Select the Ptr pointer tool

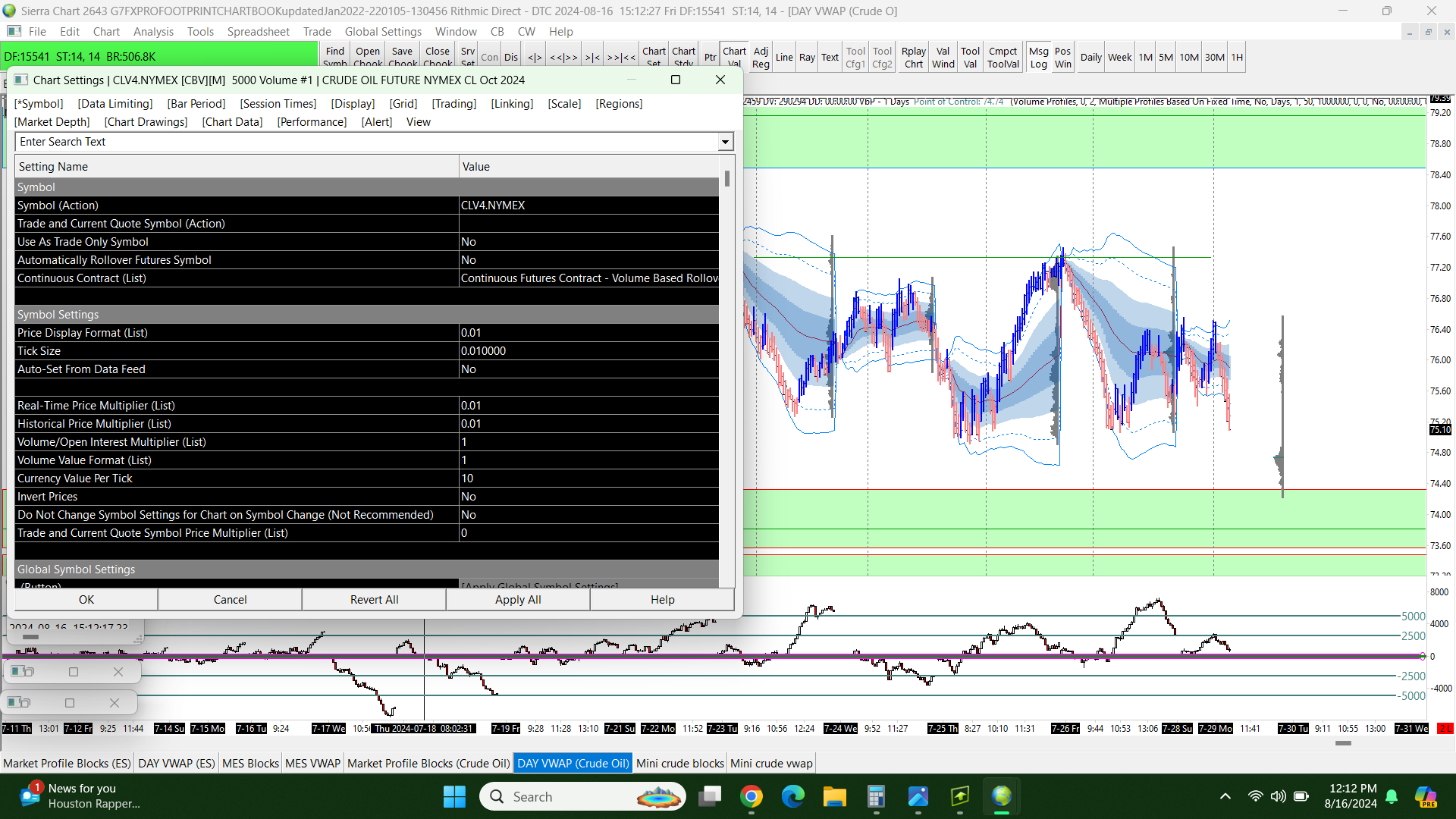click(x=710, y=58)
